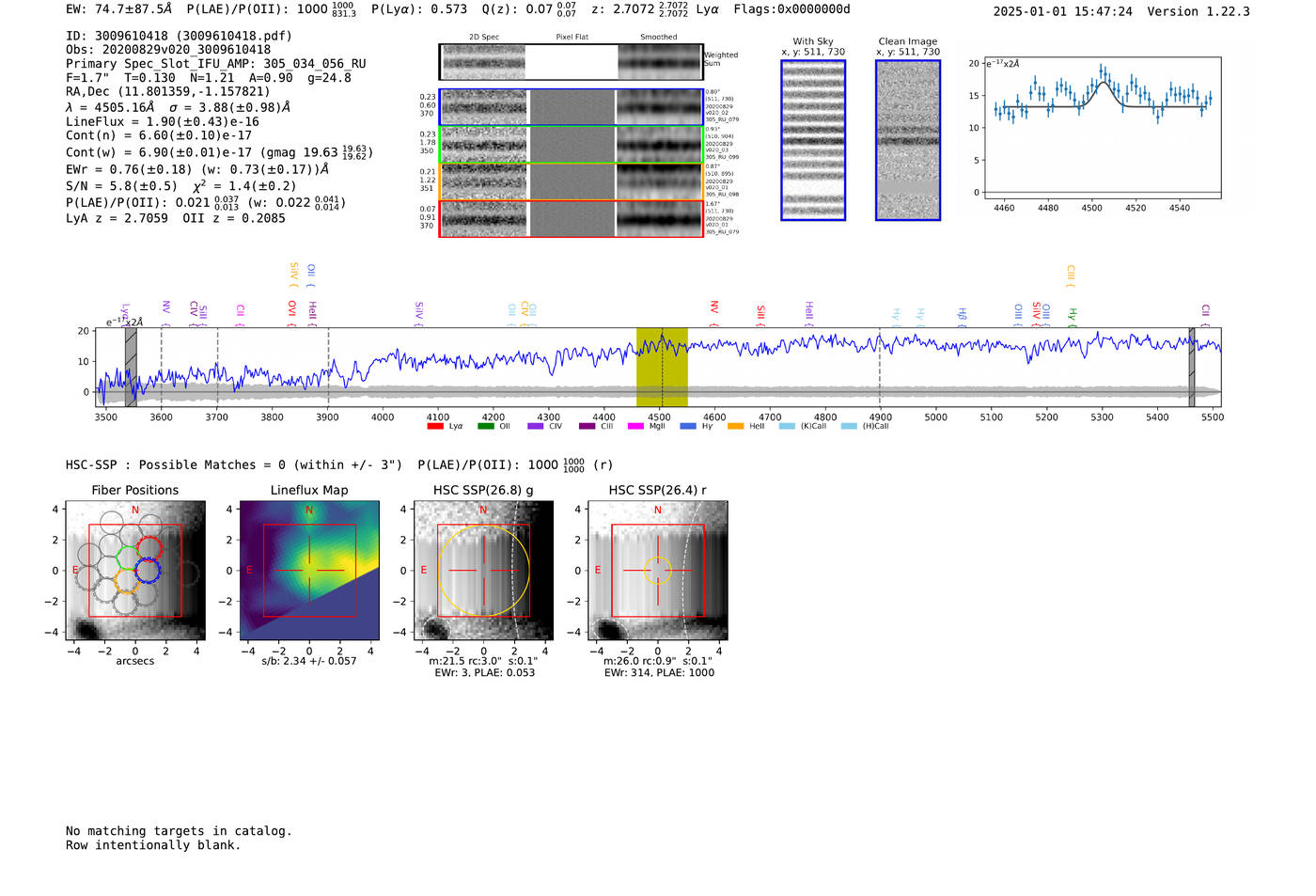Click the orange HeII legend swatch
This screenshot has height=896, width=1316.
(735, 426)
